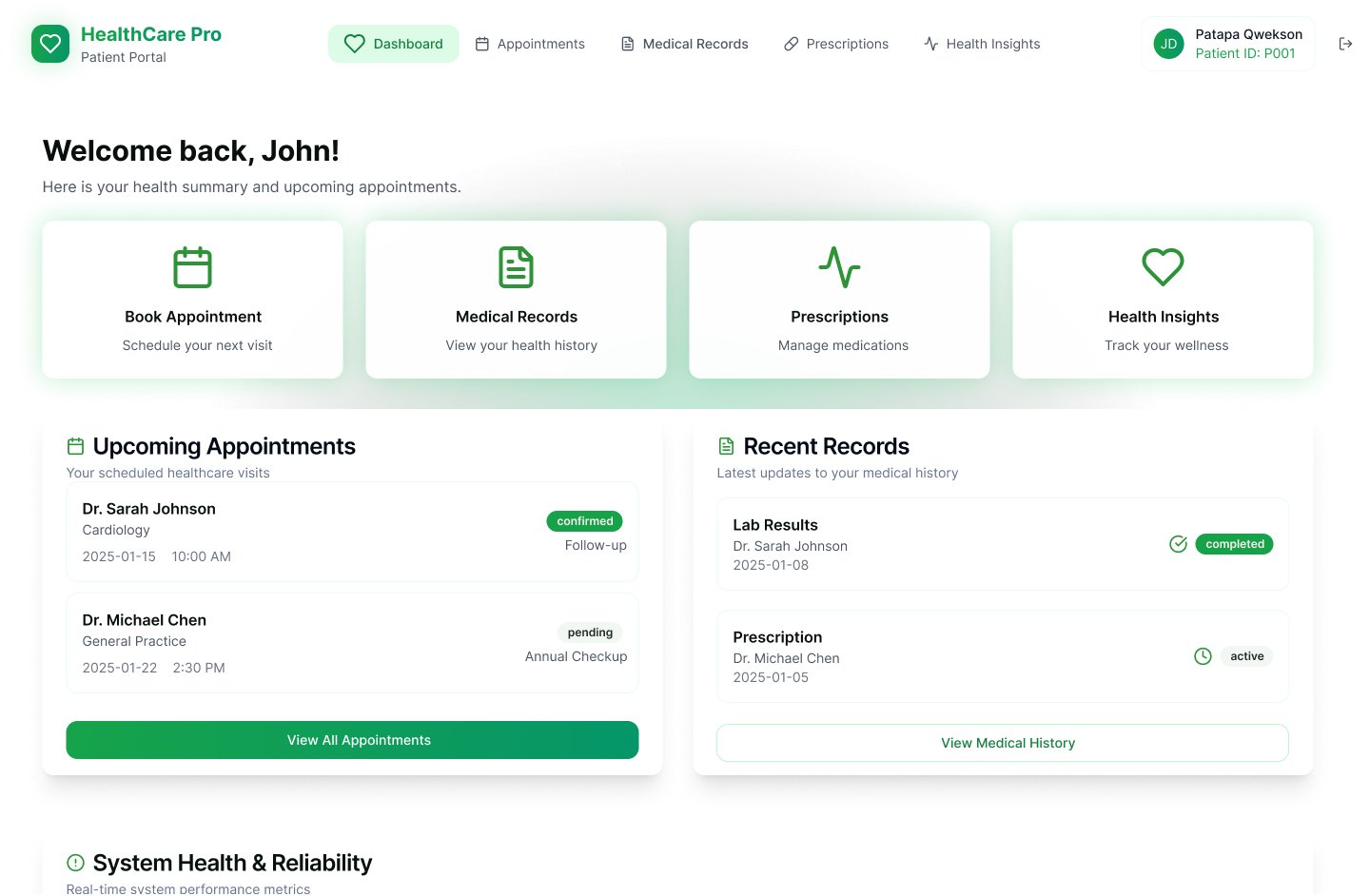Click the clock icon beside active badge
The image size is (1370, 896).
coord(1203,656)
